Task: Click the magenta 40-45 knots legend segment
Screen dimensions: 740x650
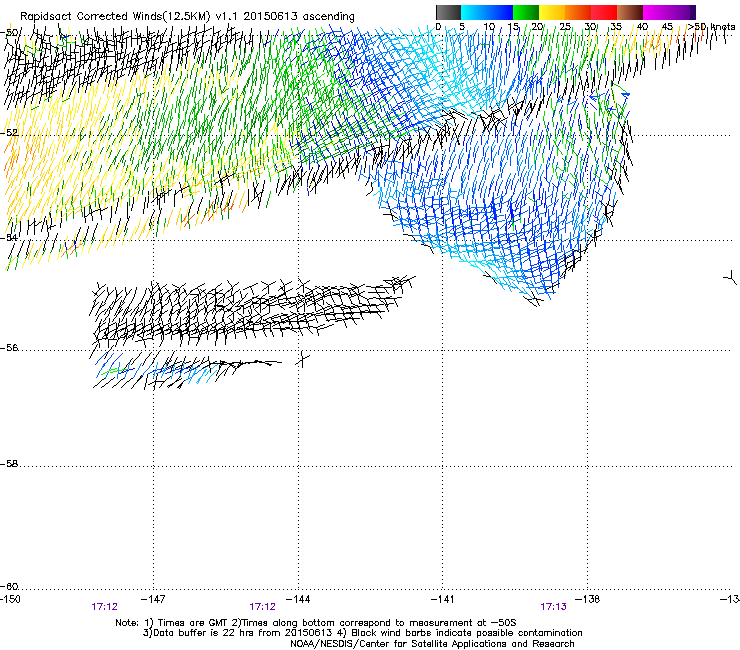Action: pos(656,12)
